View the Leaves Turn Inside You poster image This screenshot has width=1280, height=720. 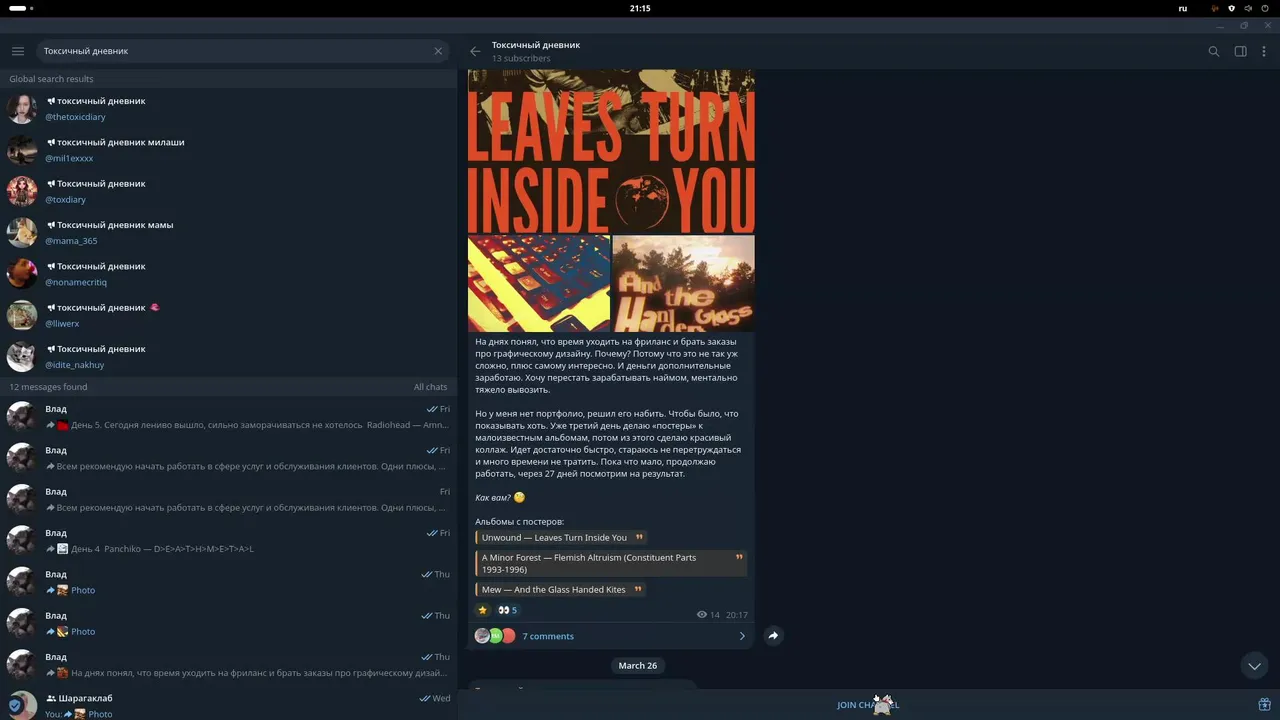[x=611, y=151]
